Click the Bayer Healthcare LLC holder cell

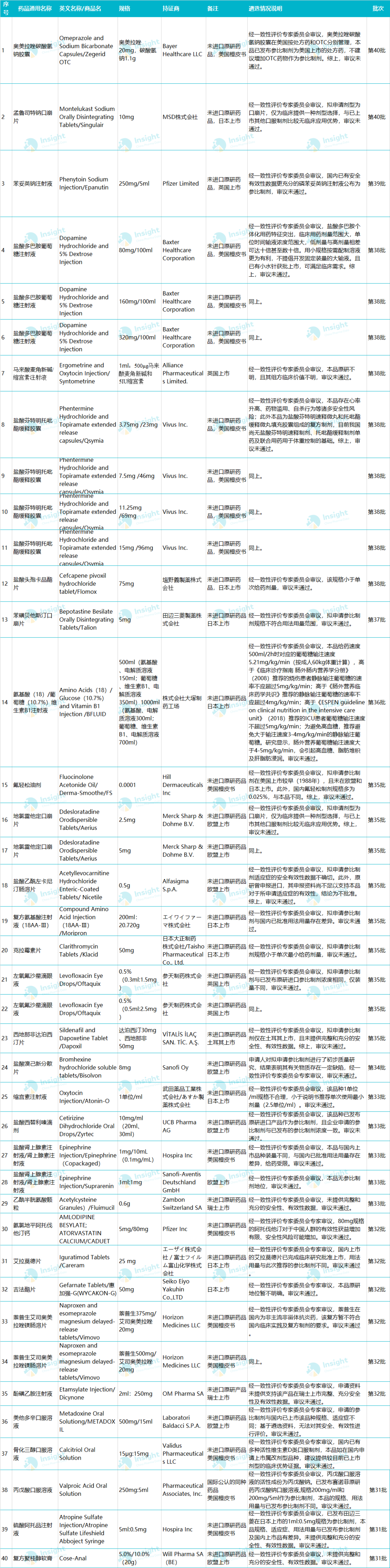182,51
